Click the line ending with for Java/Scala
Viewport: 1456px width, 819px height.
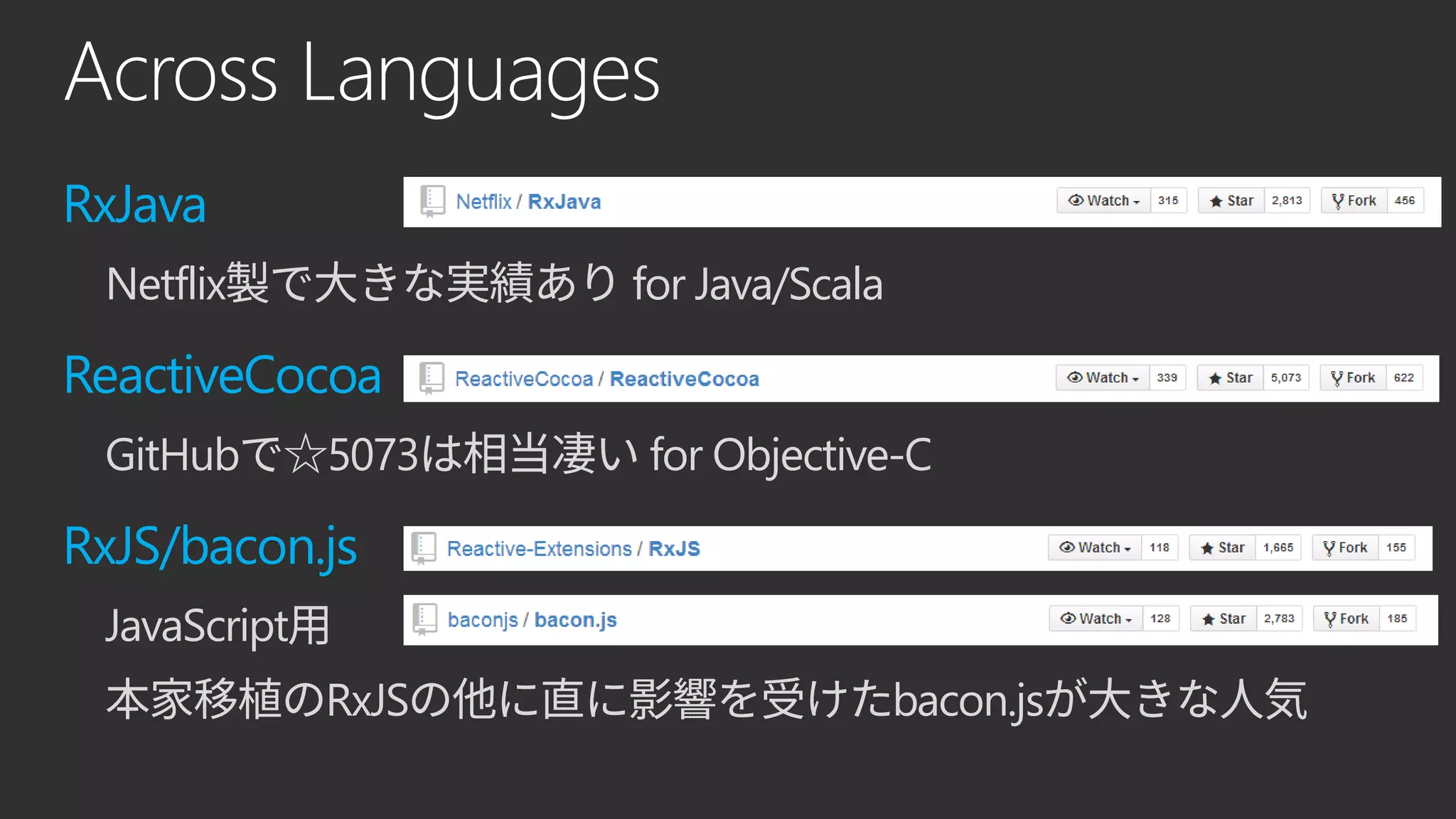tap(495, 283)
